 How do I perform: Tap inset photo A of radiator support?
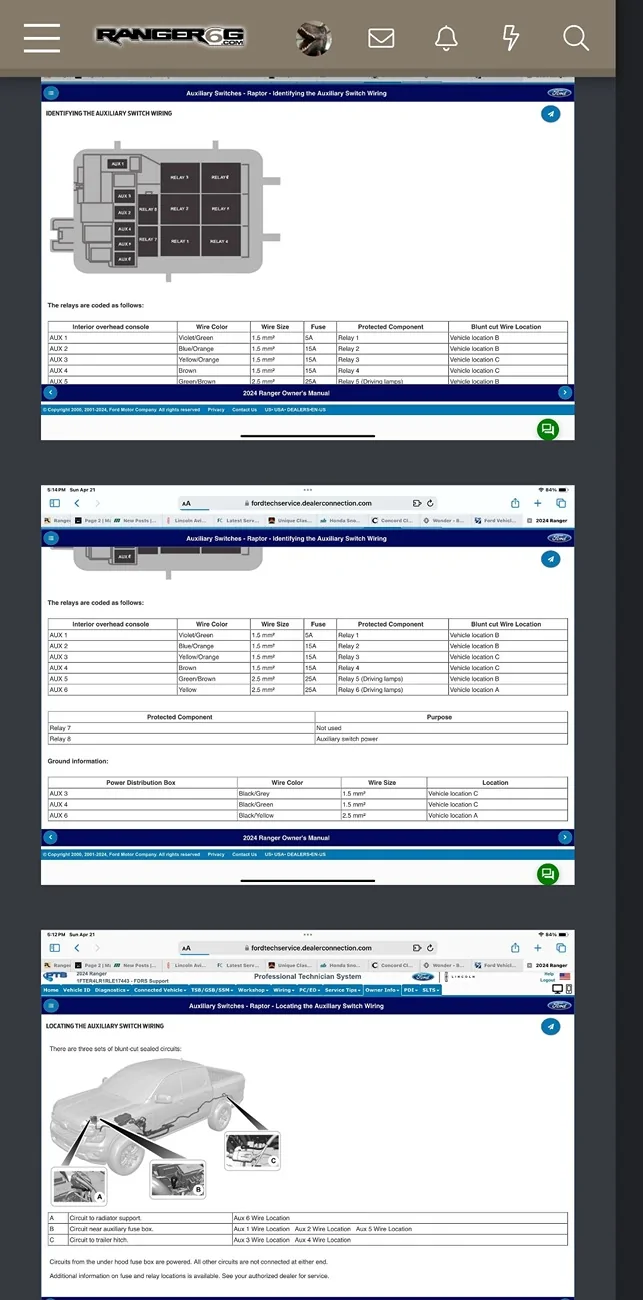(79, 1186)
